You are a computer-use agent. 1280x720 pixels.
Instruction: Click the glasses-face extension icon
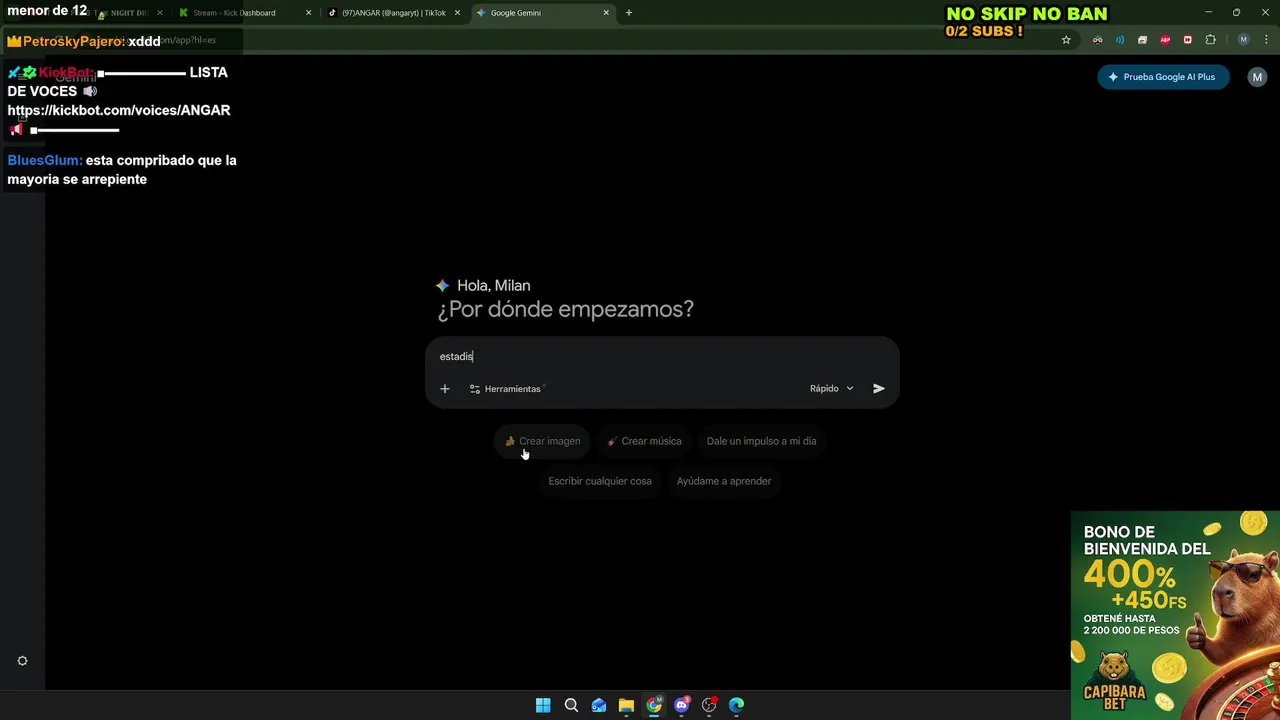tap(1098, 40)
